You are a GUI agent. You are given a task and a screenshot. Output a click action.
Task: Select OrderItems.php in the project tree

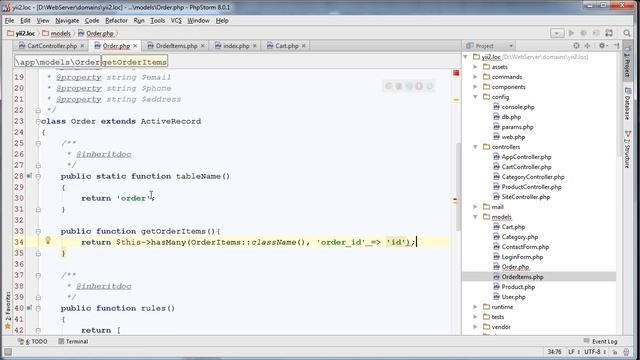pyautogui.click(x=522, y=277)
